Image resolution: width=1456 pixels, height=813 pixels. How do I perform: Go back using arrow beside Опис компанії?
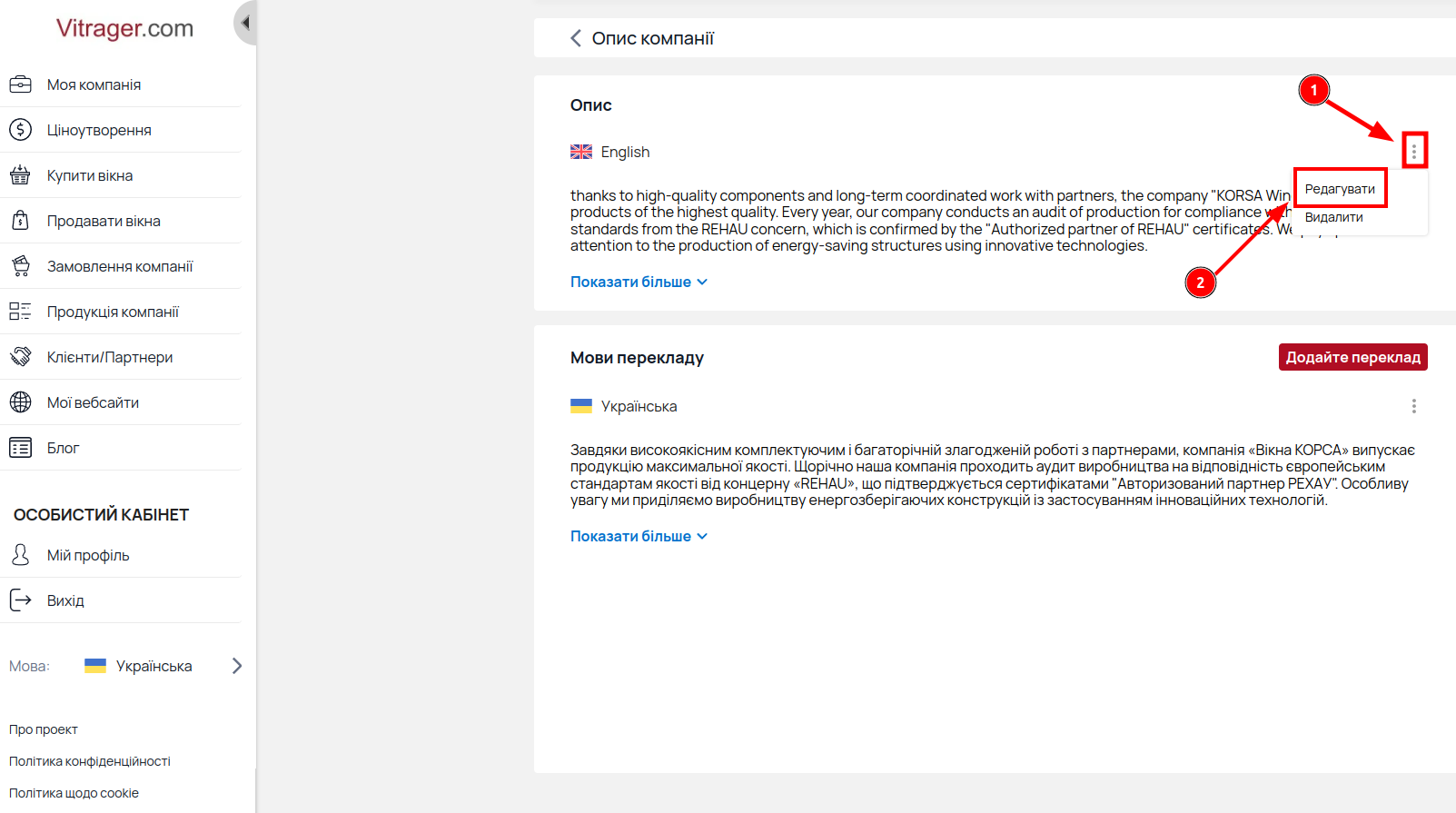[x=575, y=38]
